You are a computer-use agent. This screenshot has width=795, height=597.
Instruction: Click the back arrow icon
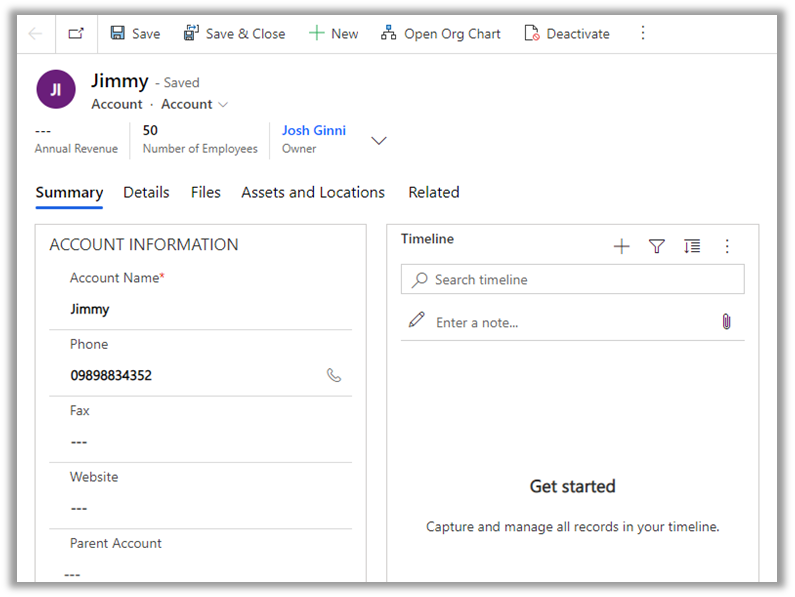[x=36, y=34]
